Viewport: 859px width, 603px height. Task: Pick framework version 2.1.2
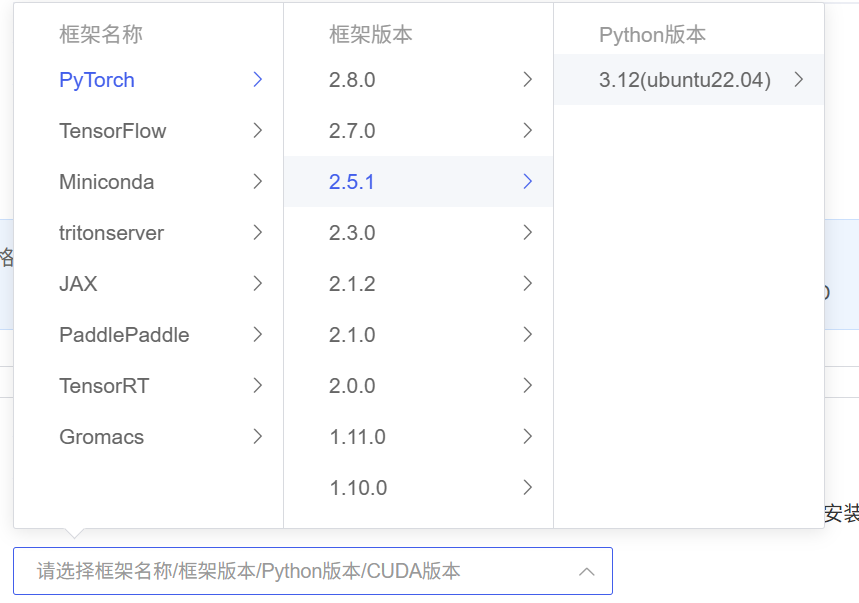point(419,284)
